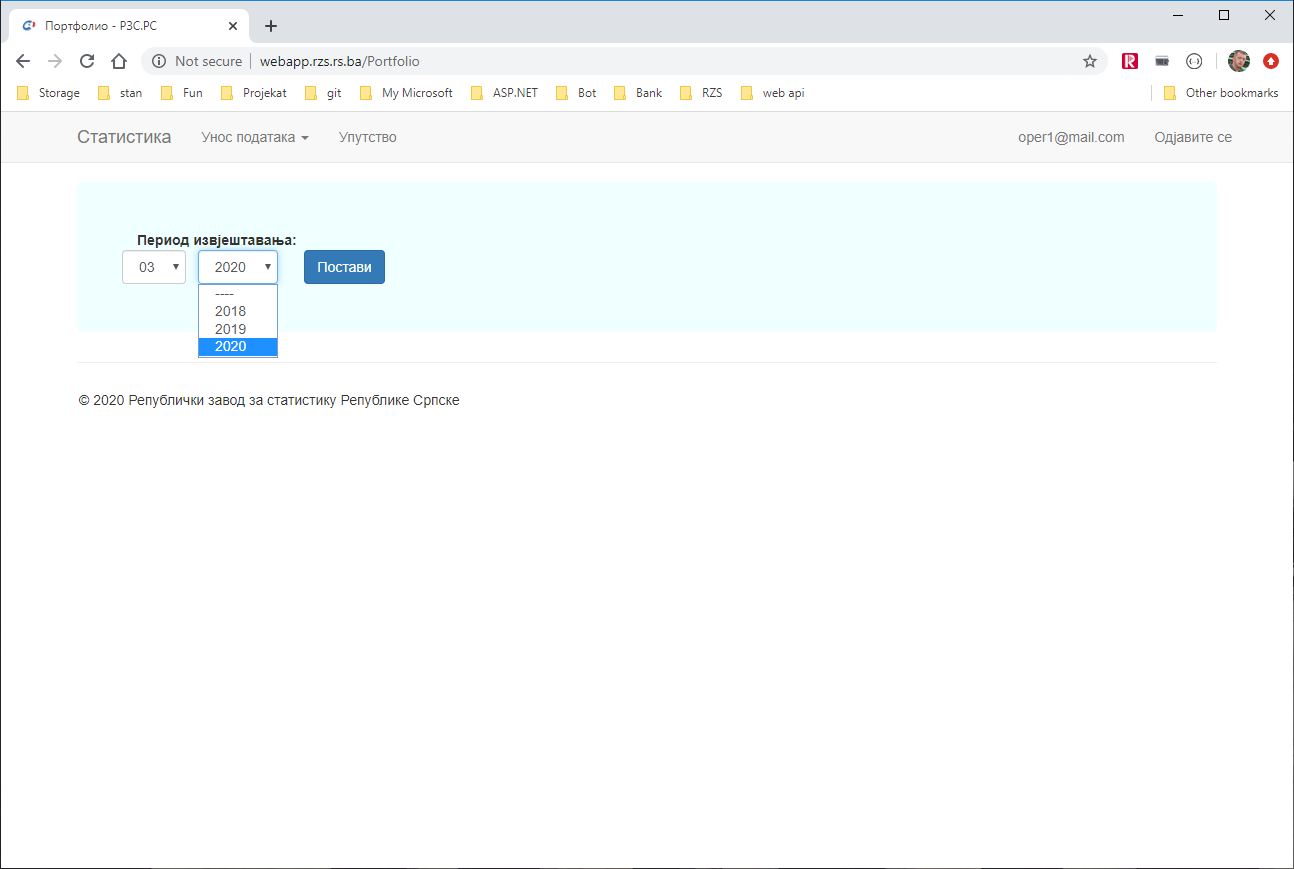
Task: Click the browser back arrow
Action: 23,61
